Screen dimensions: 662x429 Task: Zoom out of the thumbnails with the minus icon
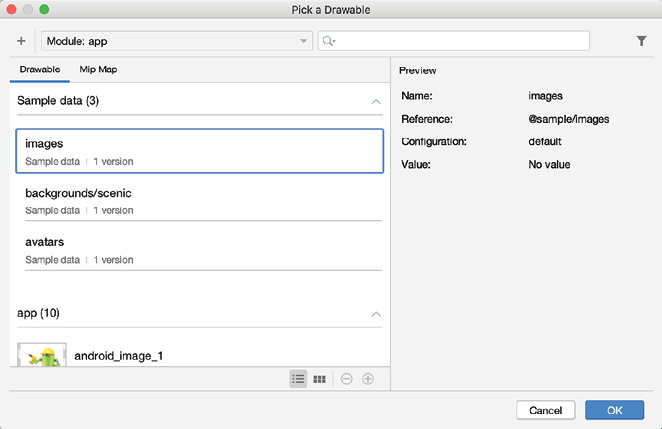[x=346, y=379]
